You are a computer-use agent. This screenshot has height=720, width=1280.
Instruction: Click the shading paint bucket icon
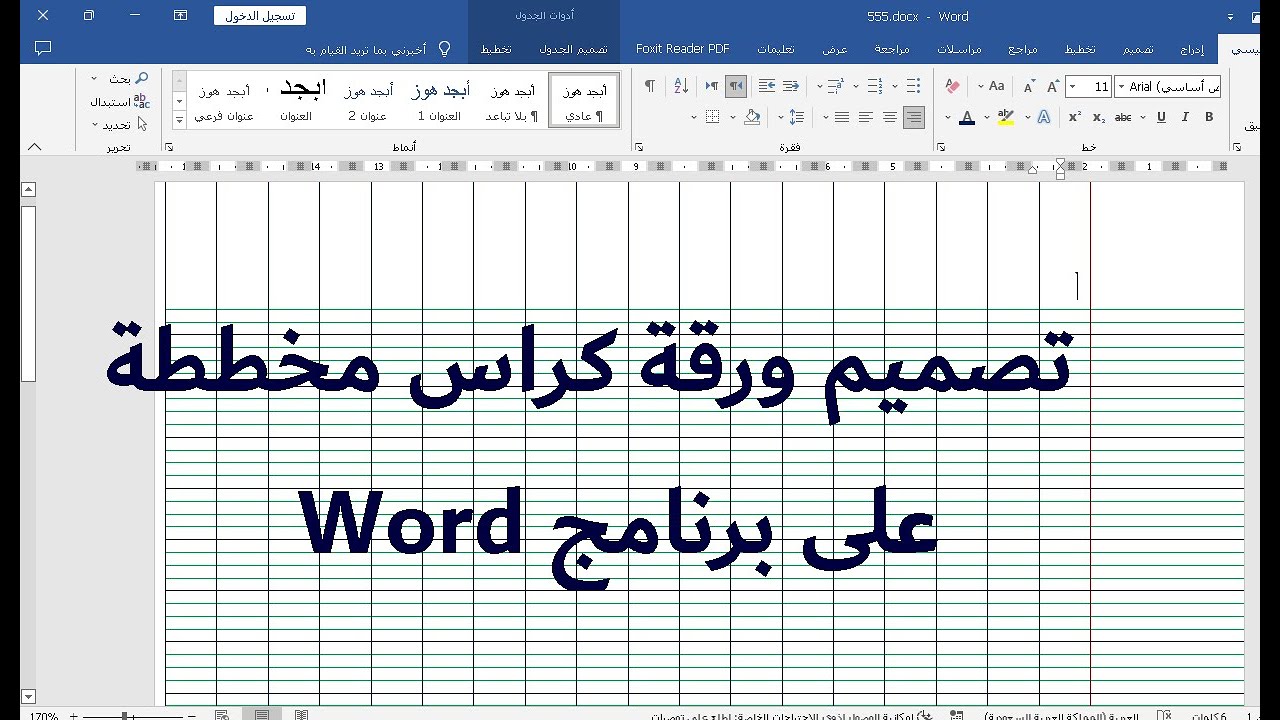pyautogui.click(x=753, y=117)
